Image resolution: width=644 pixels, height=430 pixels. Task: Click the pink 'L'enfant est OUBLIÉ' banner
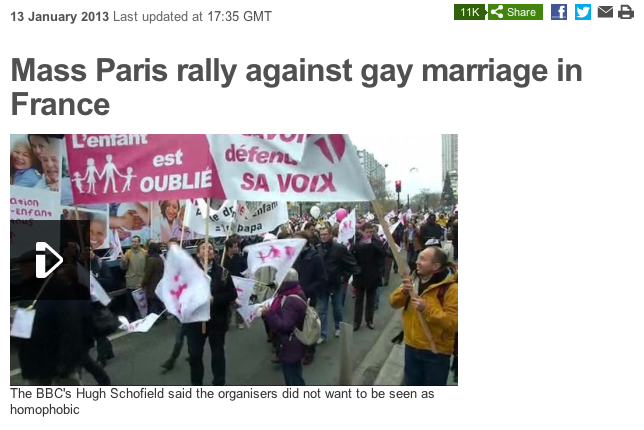[x=142, y=168]
